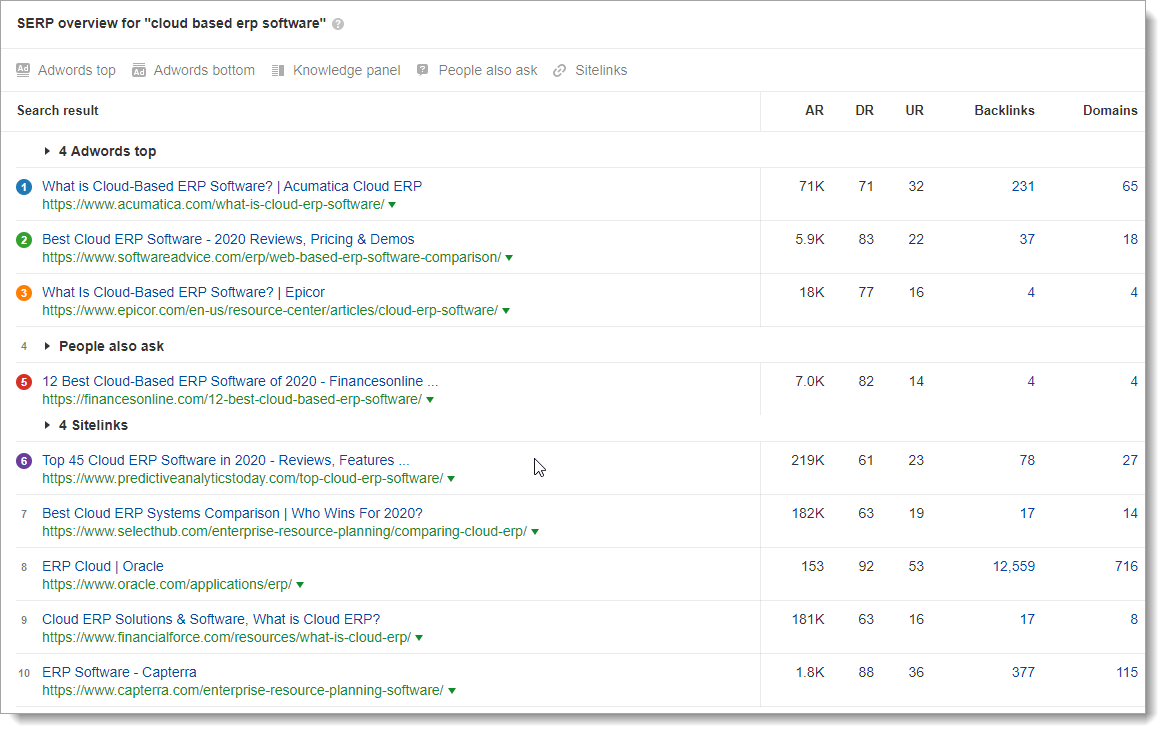Viewport: 1167px width, 735px height.
Task: Click the Adwords top ad icon
Action: coord(23,70)
